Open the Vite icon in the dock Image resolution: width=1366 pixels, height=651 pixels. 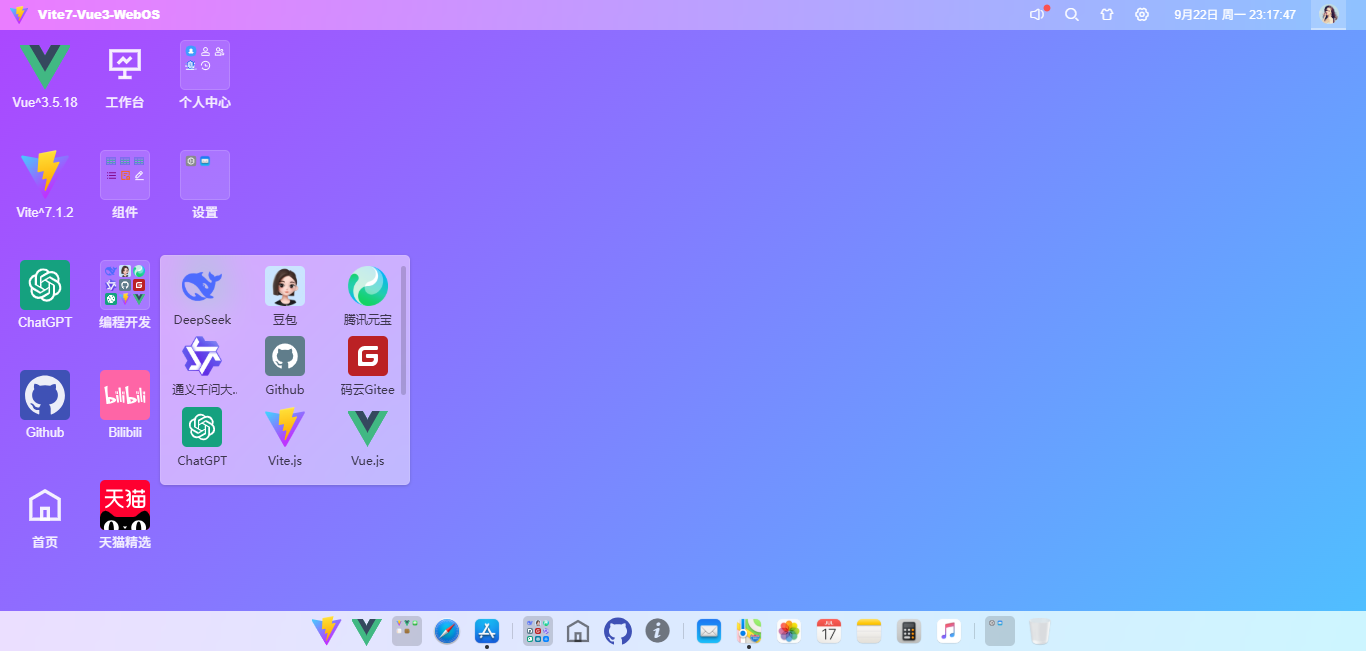pos(327,631)
